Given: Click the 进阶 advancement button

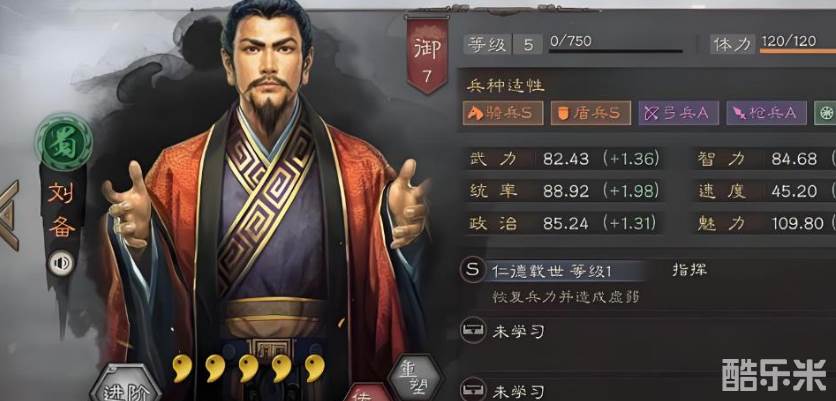Looking at the screenshot, I should [x=126, y=385].
